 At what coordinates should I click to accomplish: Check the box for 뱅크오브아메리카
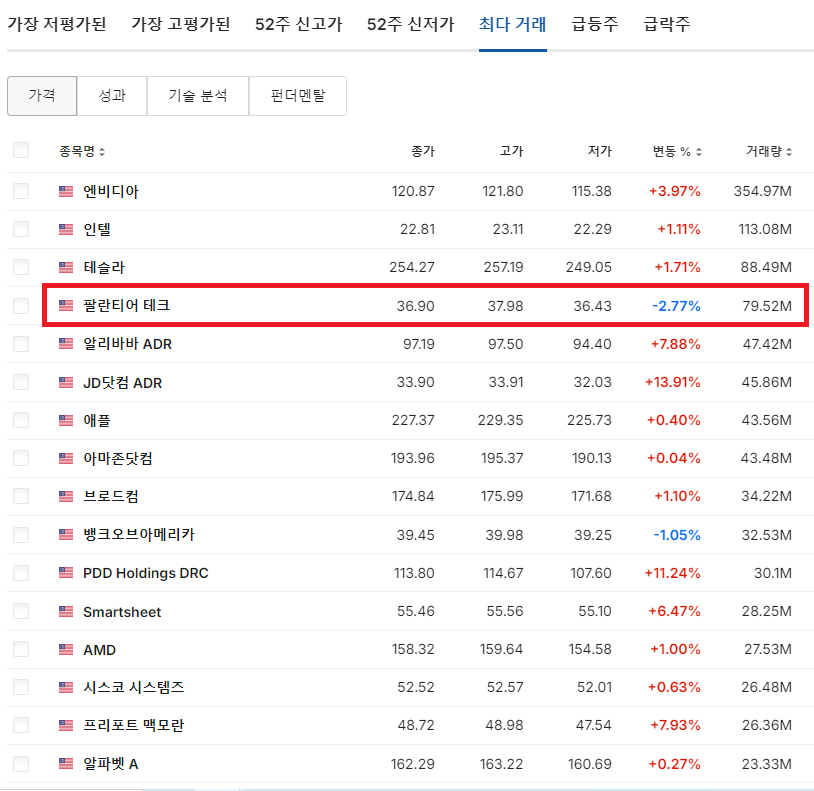(x=21, y=535)
